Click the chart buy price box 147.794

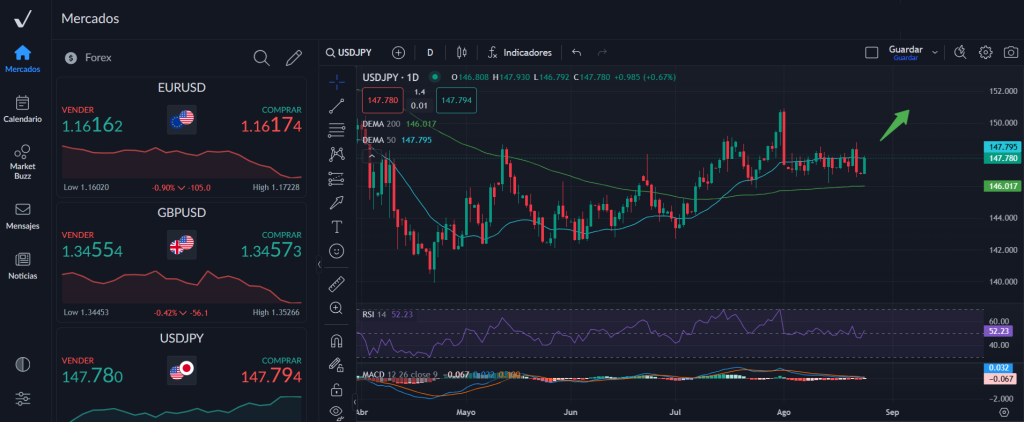[457, 101]
